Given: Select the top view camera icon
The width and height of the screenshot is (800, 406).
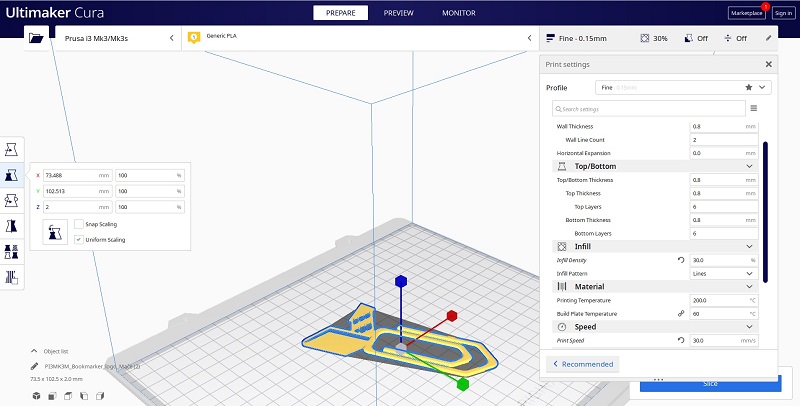Looking at the screenshot, I should click(x=68, y=396).
